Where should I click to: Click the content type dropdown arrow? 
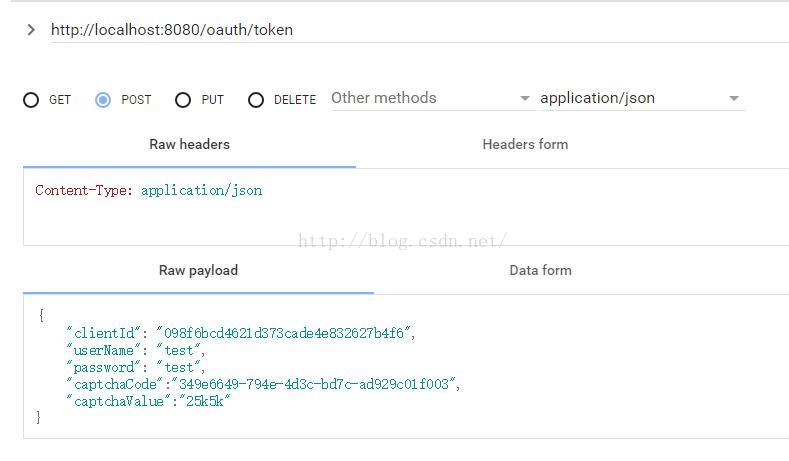tap(734, 98)
